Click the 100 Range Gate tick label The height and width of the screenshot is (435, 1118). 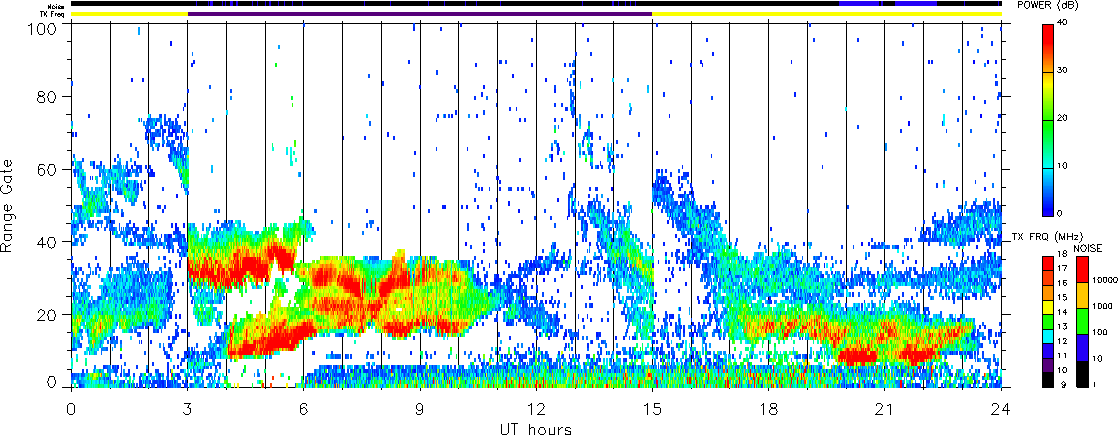pyautogui.click(x=44, y=29)
